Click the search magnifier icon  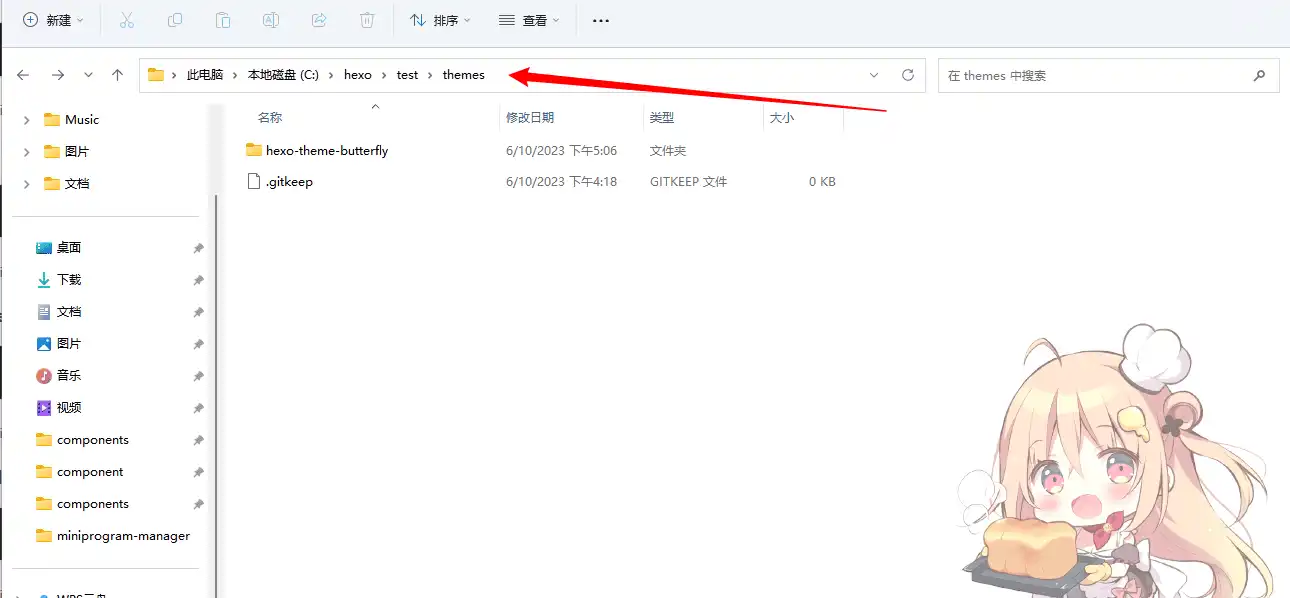point(1259,74)
